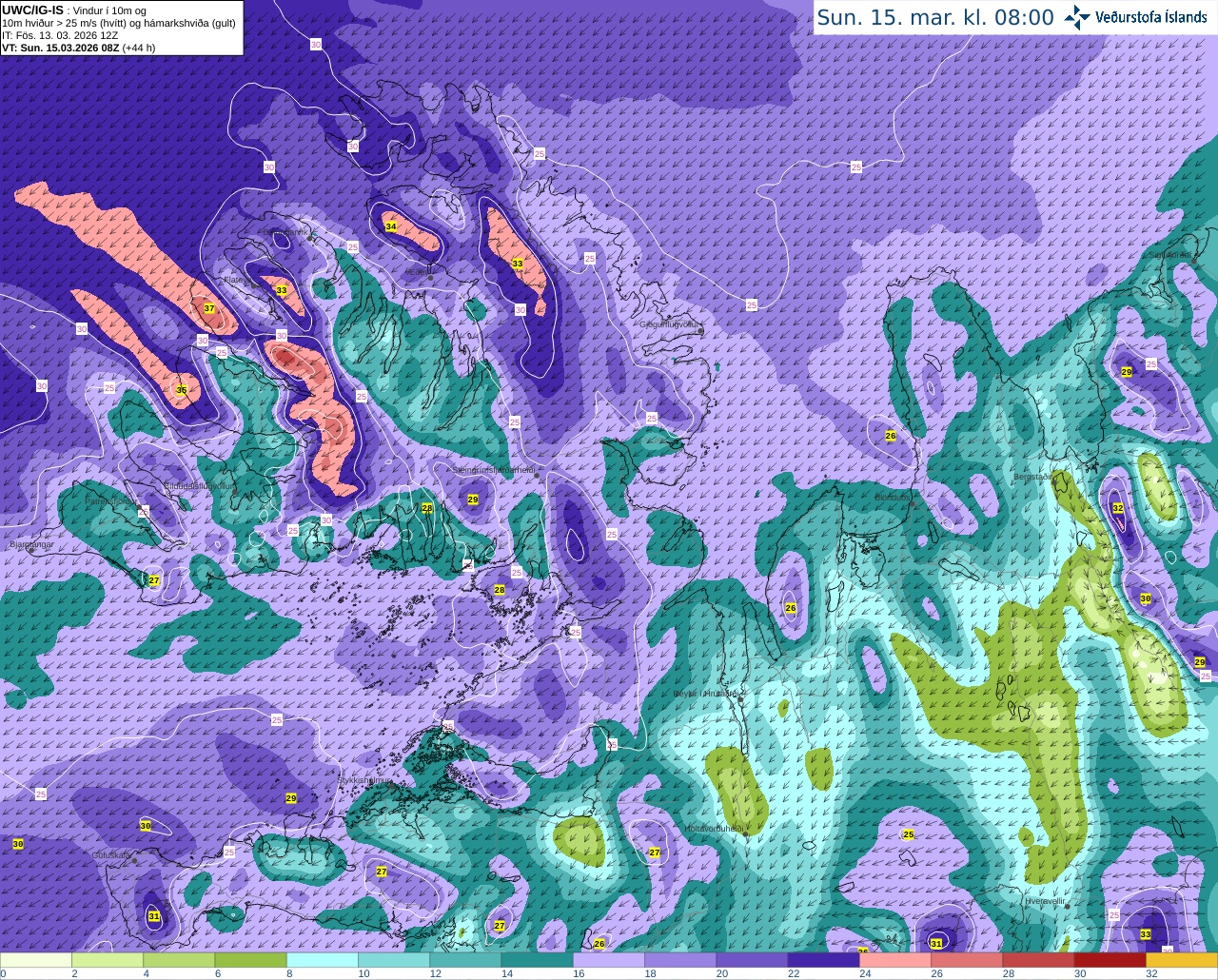This screenshot has height=980, width=1218.
Task: Click the yellow gust label 37
Action: coord(209,308)
